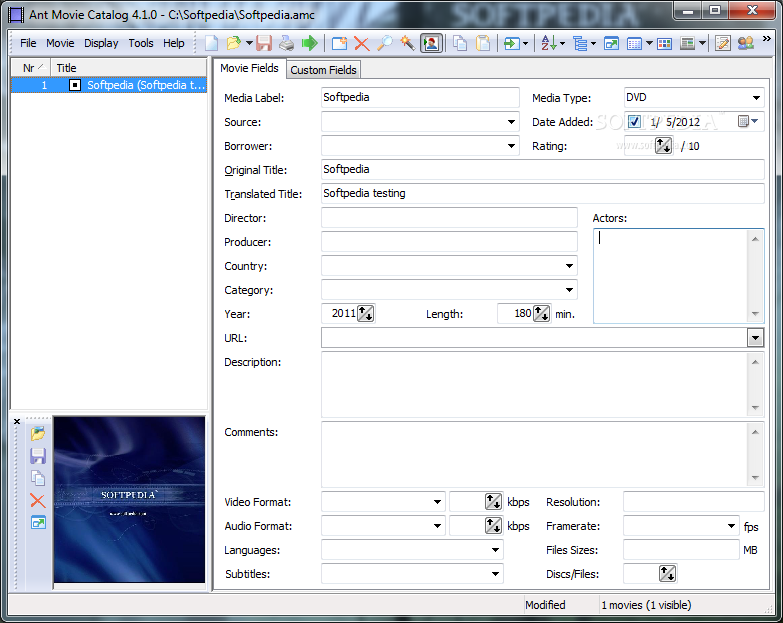The image size is (783, 623).
Task: Open the Display menu
Action: [101, 43]
